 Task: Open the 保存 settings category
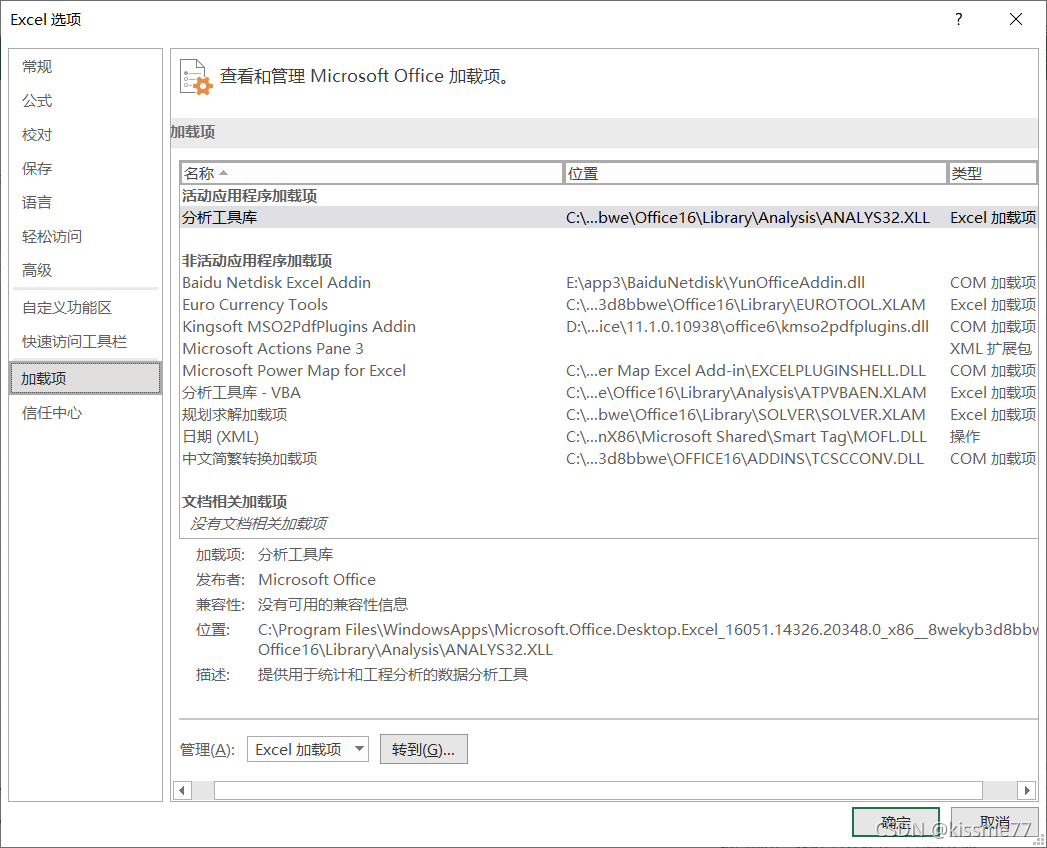[85, 168]
